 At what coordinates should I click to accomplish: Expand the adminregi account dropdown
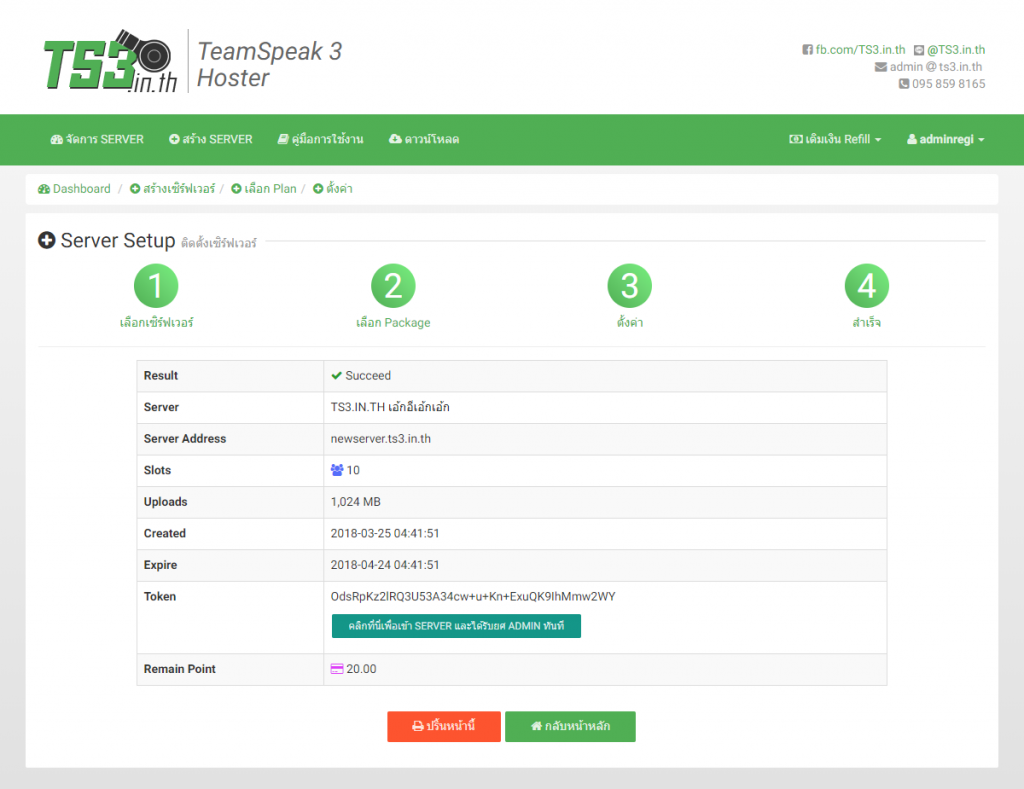click(x=944, y=140)
